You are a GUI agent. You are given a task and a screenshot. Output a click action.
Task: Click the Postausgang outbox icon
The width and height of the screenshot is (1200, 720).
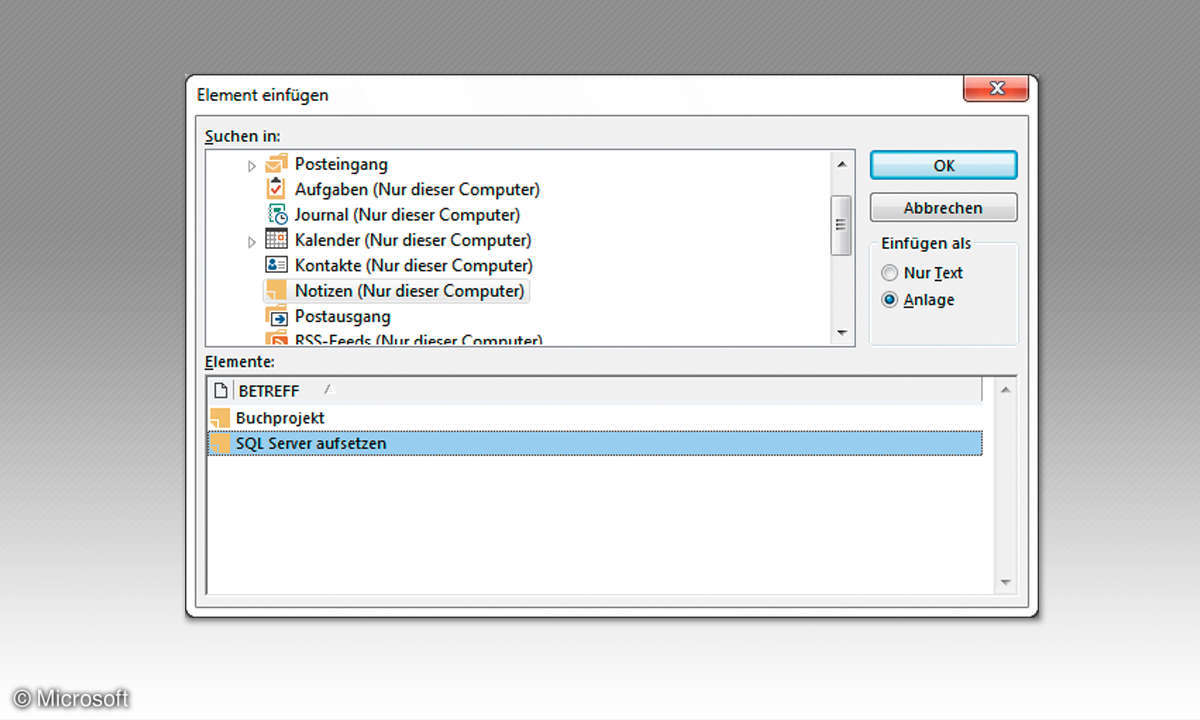point(276,316)
